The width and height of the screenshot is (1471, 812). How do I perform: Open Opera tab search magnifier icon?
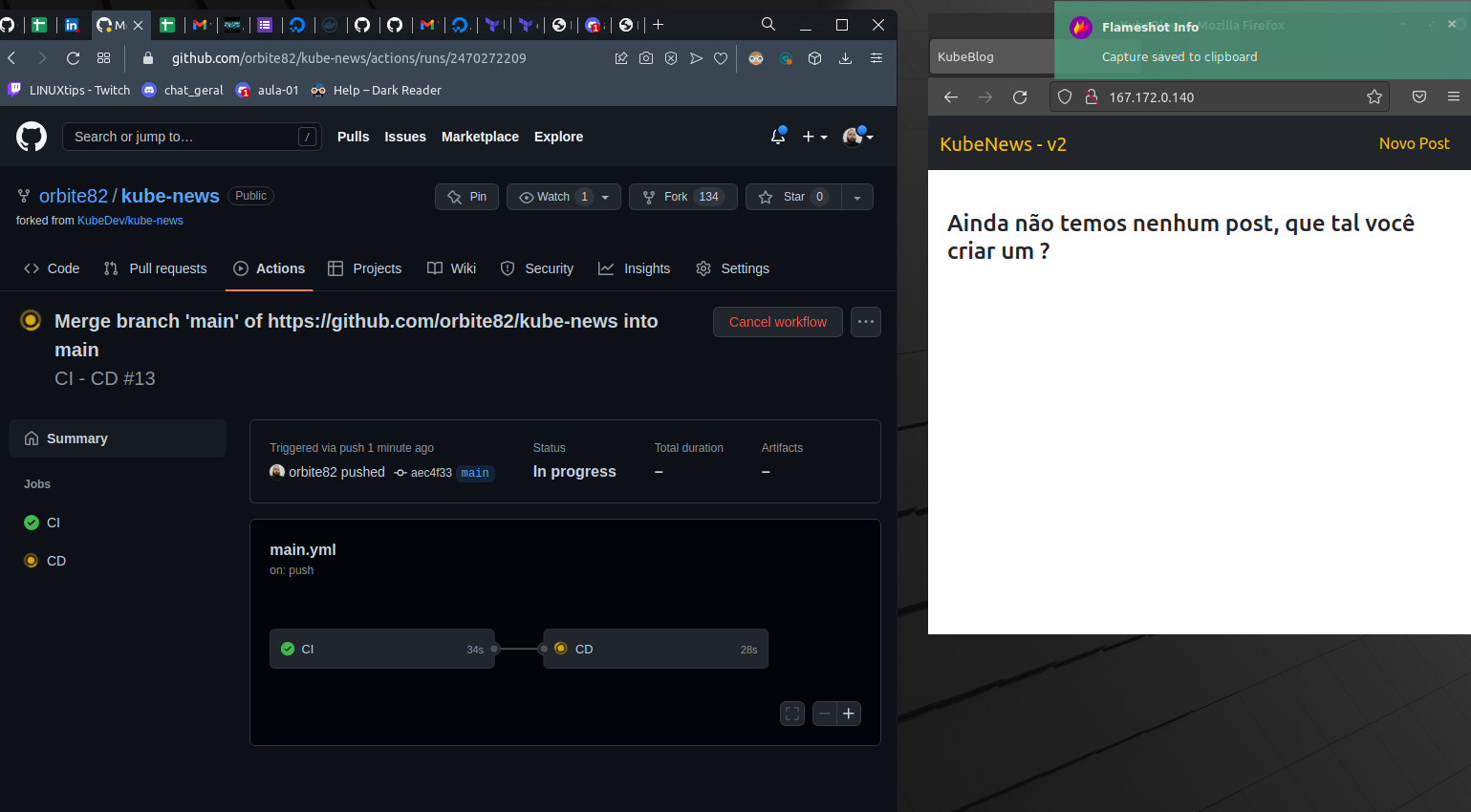pyautogui.click(x=768, y=24)
